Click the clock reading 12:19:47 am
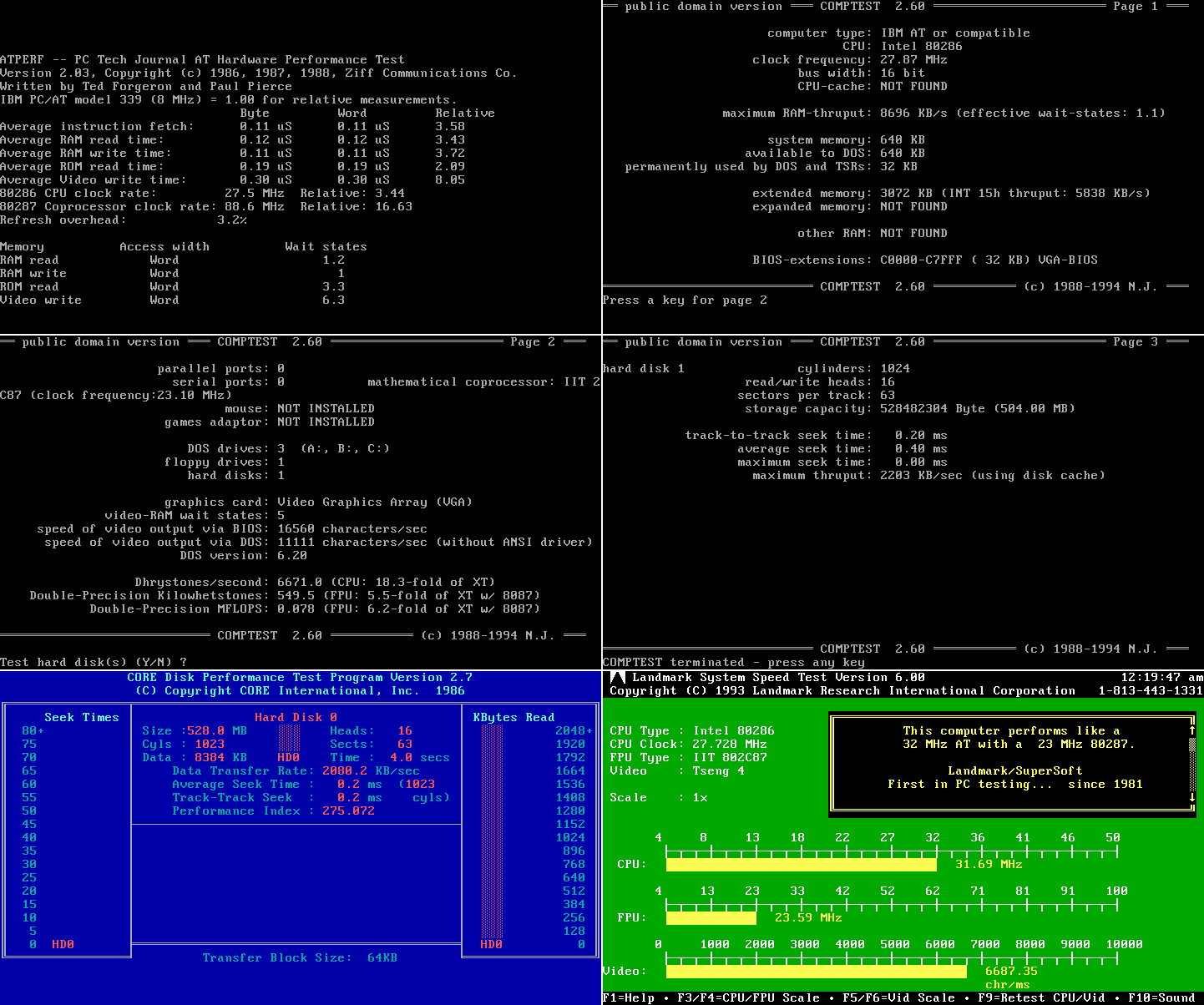Viewport: 1204px width, 1005px height. [x=1161, y=677]
